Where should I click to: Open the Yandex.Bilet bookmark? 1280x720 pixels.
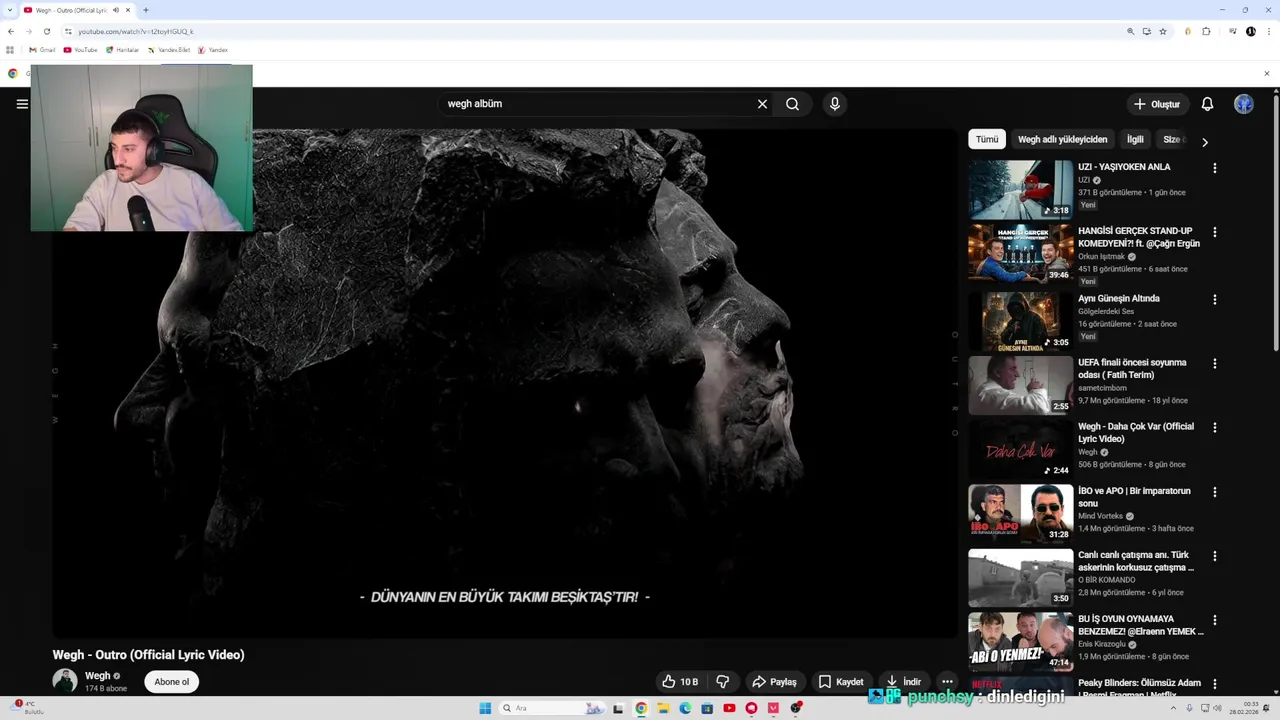[168, 50]
